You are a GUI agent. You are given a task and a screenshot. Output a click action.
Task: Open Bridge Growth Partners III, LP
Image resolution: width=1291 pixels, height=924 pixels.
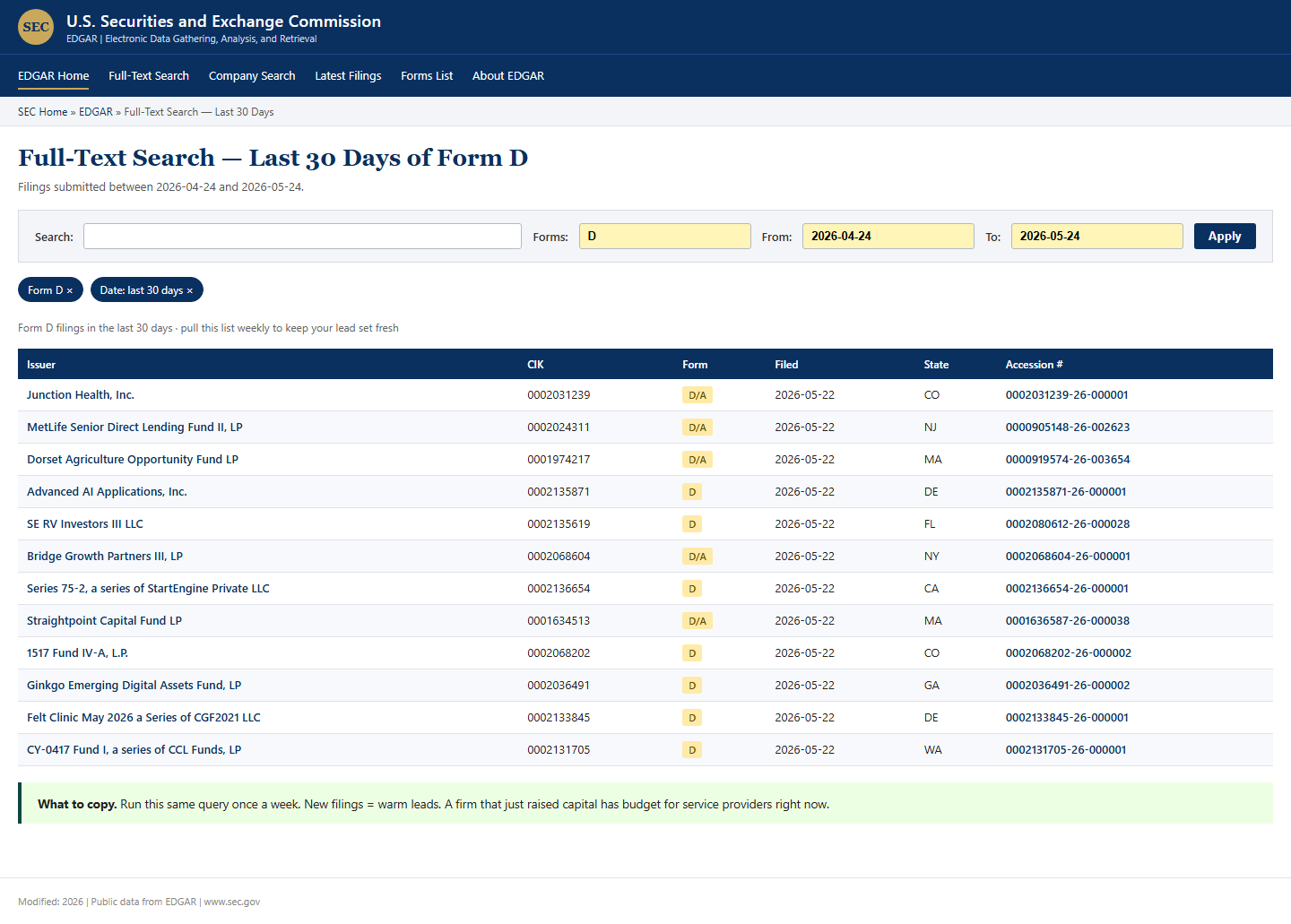point(105,557)
